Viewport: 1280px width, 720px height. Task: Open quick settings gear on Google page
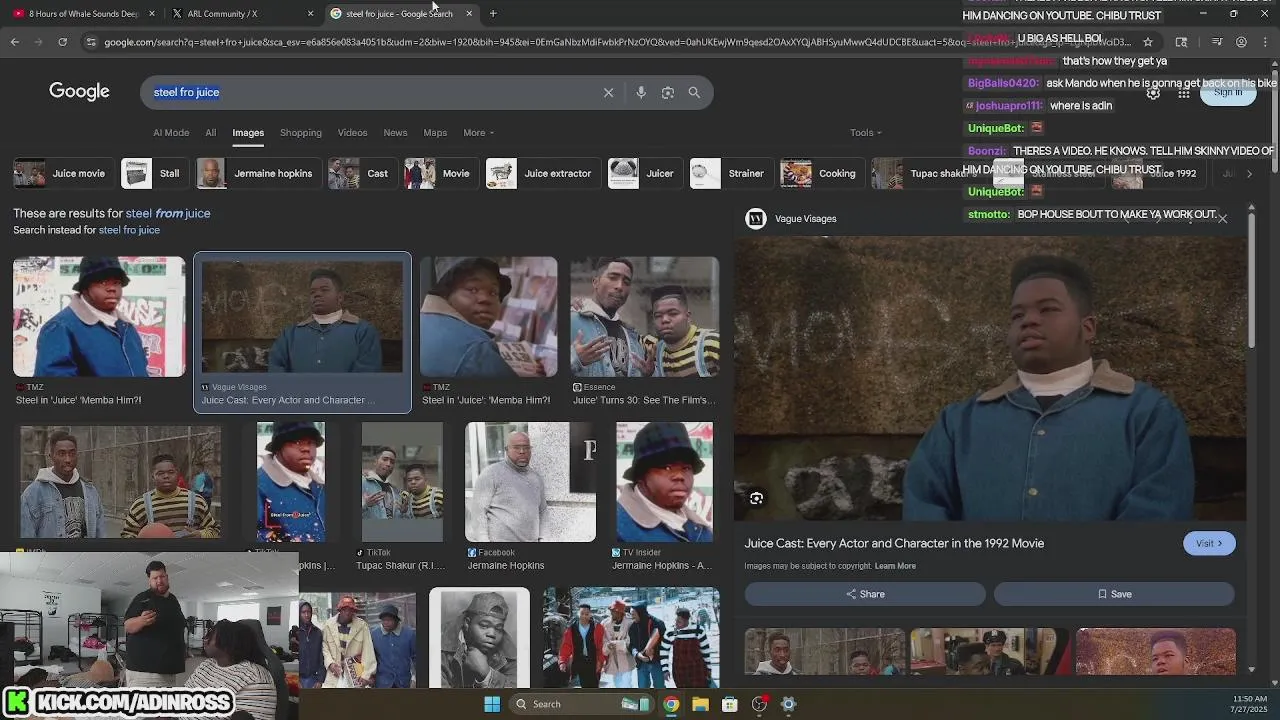(x=1153, y=93)
